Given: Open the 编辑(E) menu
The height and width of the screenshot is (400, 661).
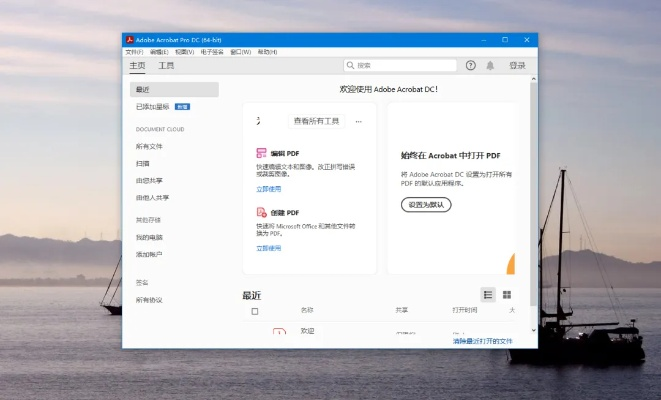Looking at the screenshot, I should click(x=159, y=52).
